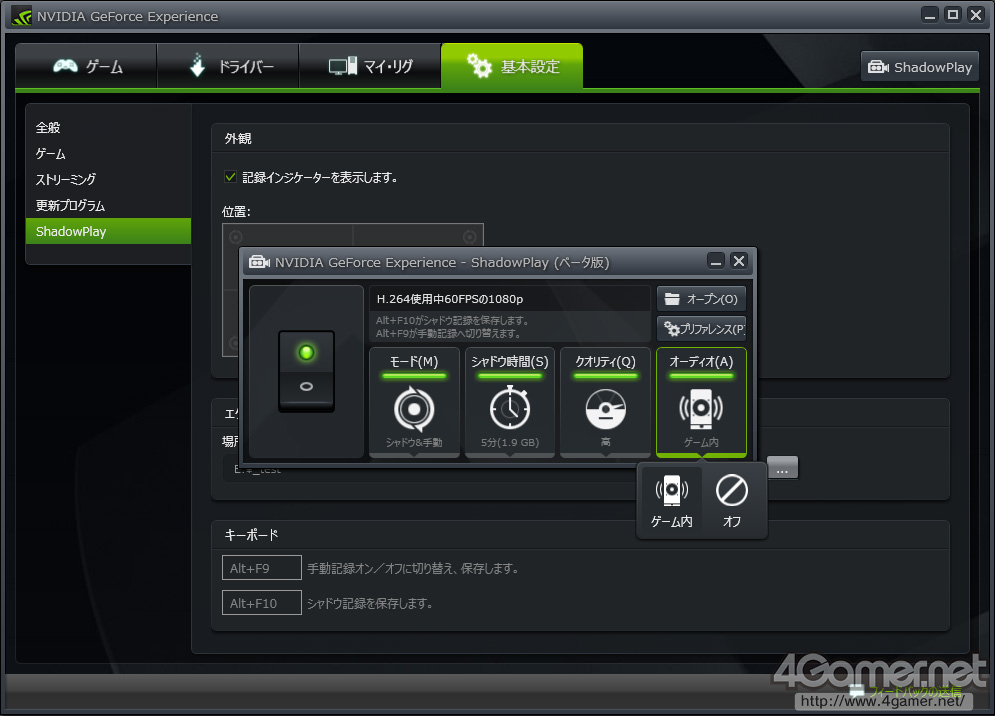
Task: Click the NVIDIA logo in title bar
Action: [x=22, y=16]
